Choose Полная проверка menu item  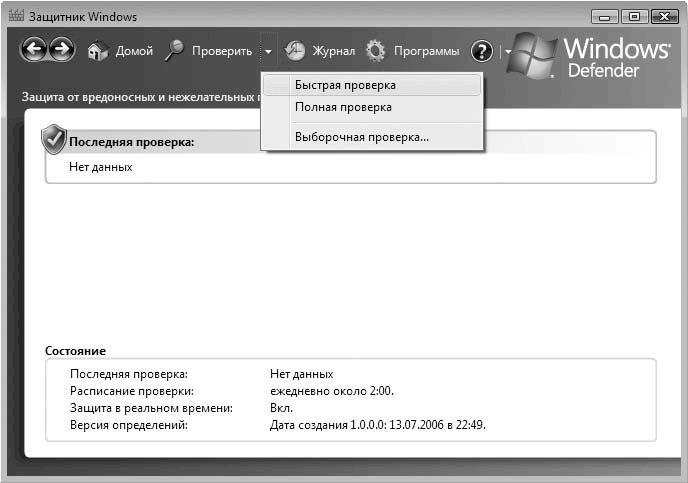(343, 107)
